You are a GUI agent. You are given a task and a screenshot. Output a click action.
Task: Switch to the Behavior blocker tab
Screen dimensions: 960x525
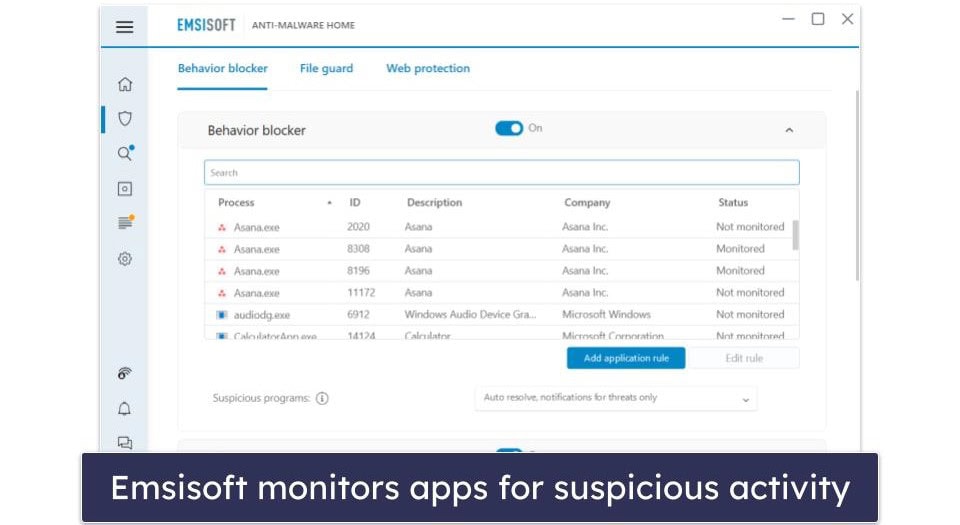[222, 69]
